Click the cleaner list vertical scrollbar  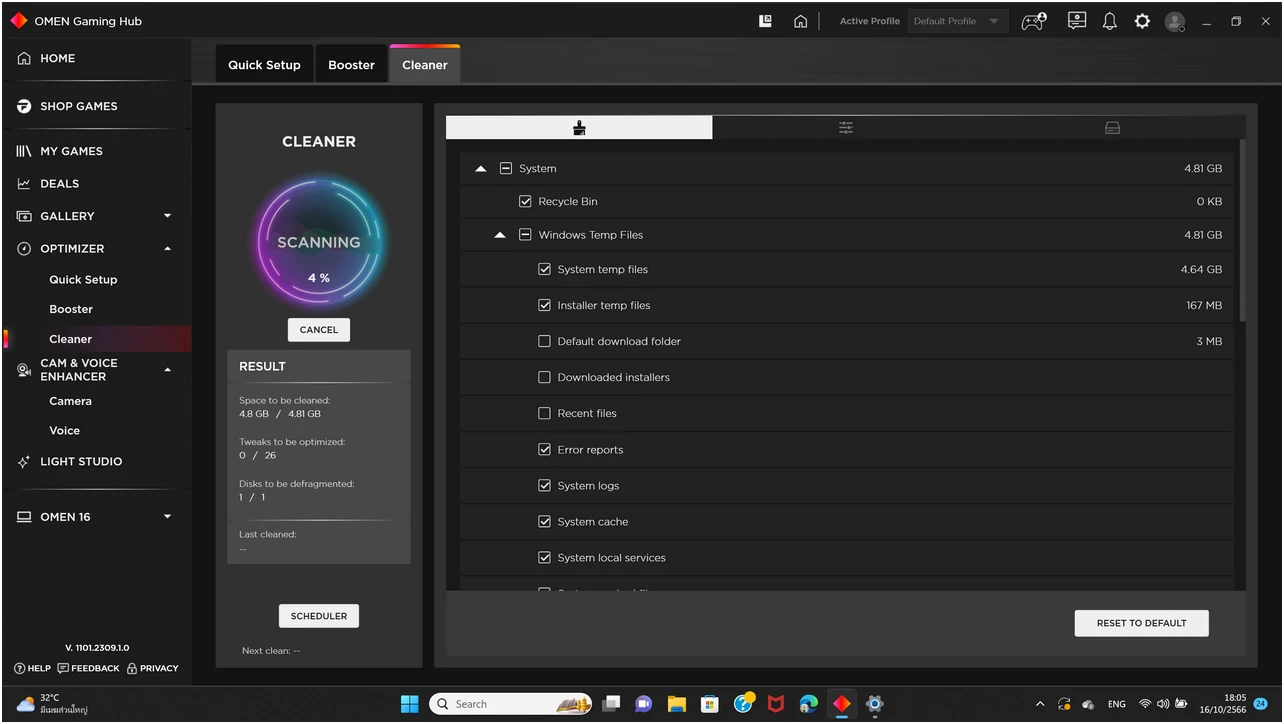pos(1242,231)
